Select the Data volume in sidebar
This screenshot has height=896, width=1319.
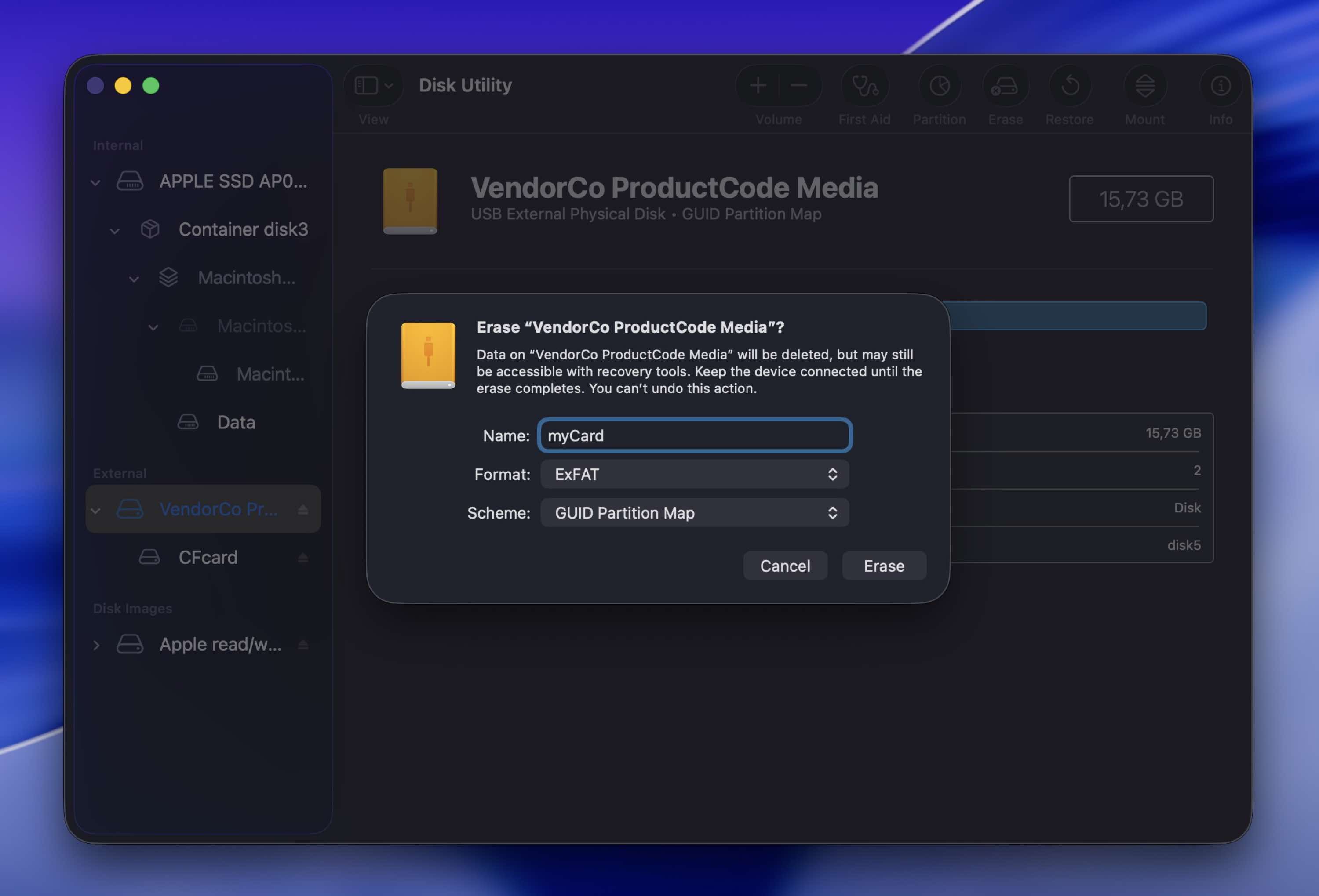click(x=203, y=422)
